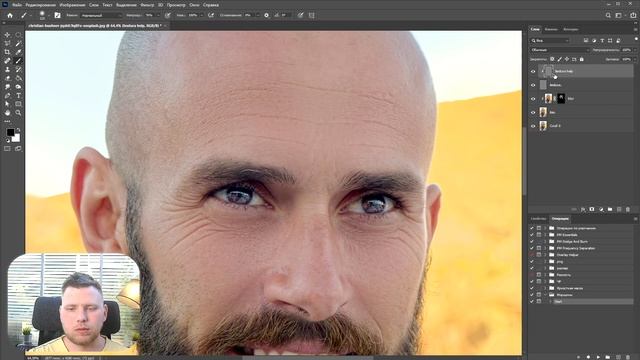Select the Eraser tool
This screenshot has width=640, height=360.
pos(7,78)
